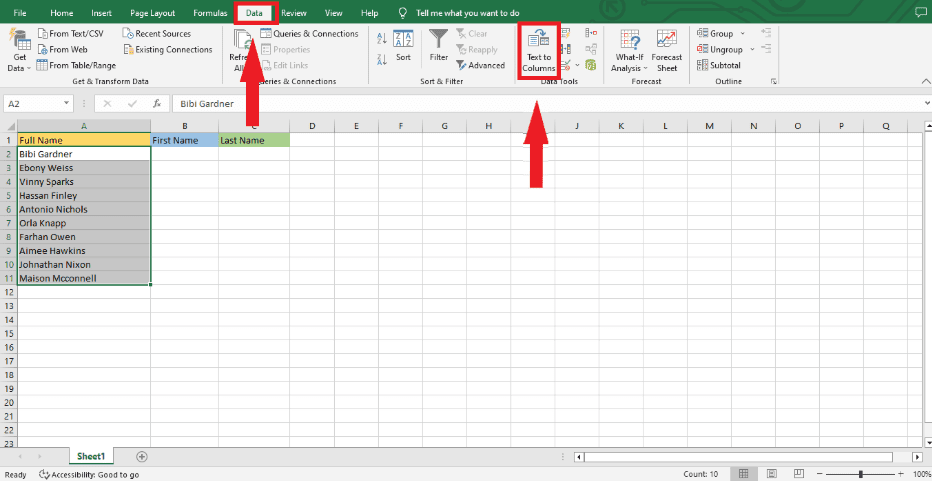Open the Help tab
The height and width of the screenshot is (481, 932).
370,12
